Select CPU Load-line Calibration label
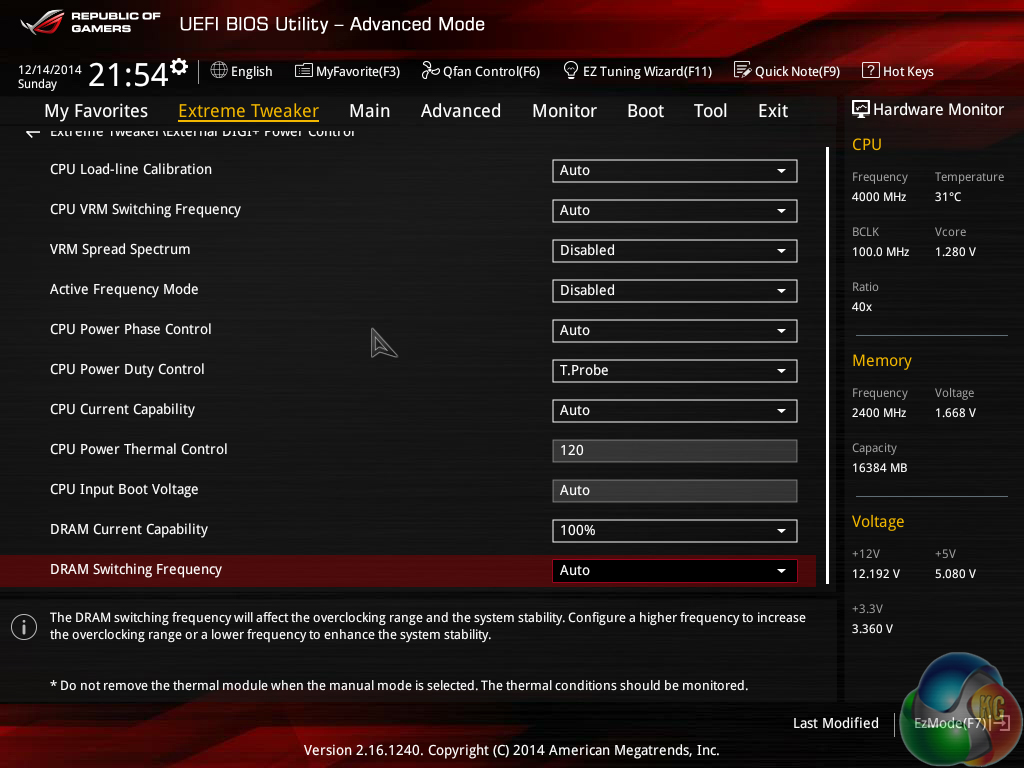The height and width of the screenshot is (768, 1024). pos(131,169)
